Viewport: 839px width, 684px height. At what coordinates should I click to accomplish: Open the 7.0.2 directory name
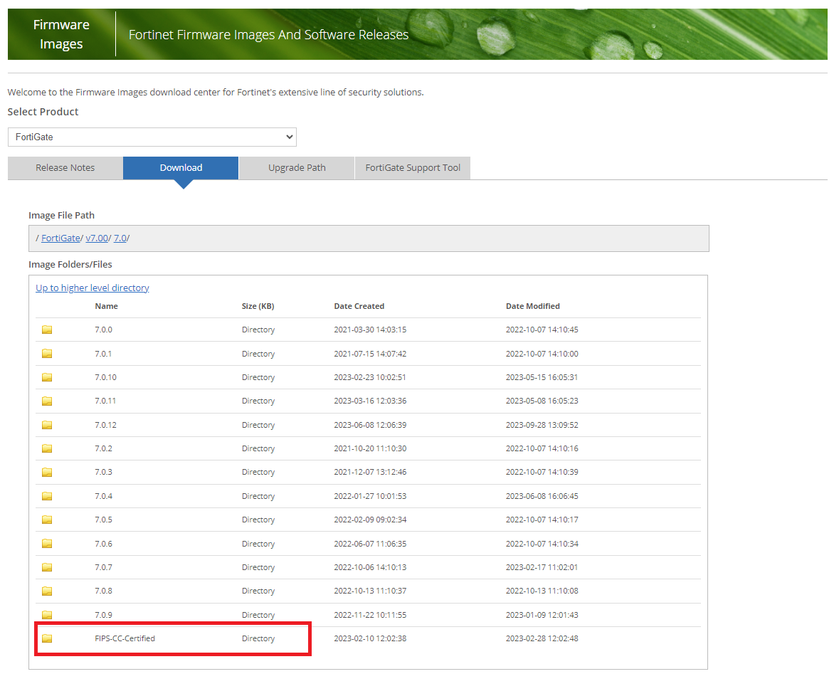[x=103, y=449]
